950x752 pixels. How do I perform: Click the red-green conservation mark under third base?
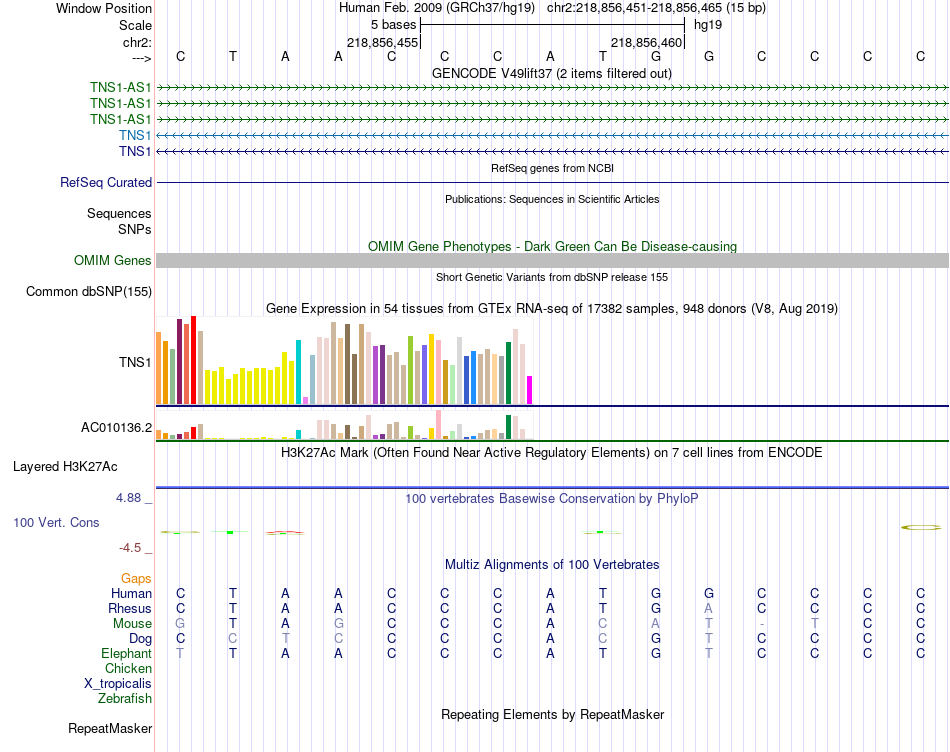click(x=285, y=533)
